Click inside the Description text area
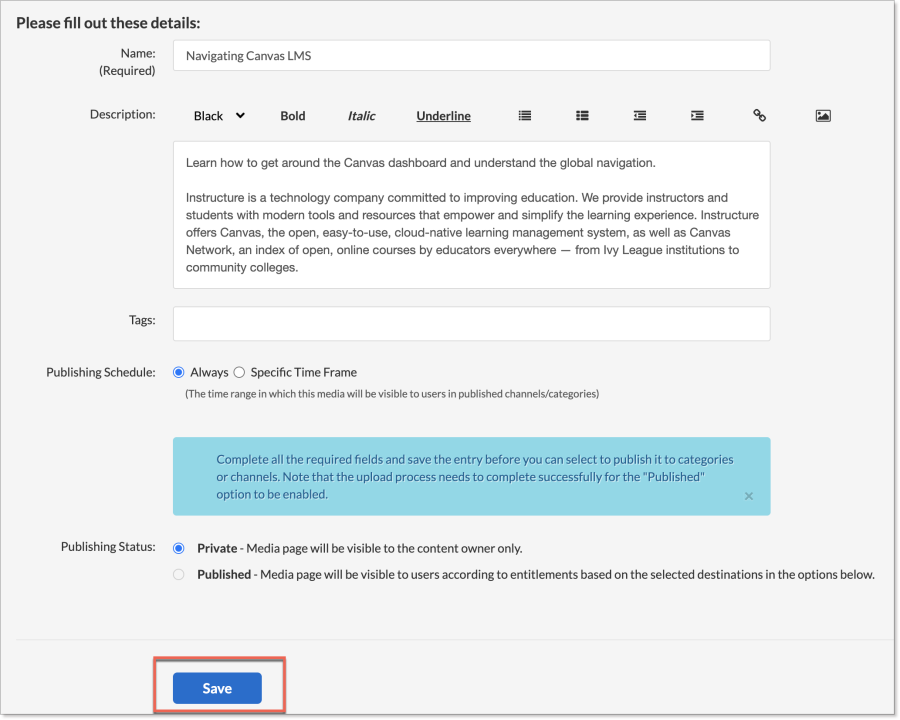This screenshot has height=720, width=900. [471, 215]
